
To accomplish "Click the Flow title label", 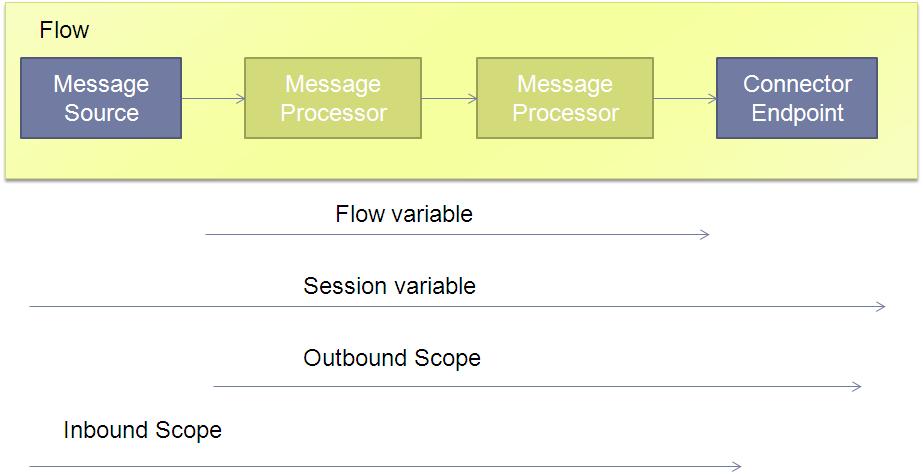I will click(x=64, y=30).
